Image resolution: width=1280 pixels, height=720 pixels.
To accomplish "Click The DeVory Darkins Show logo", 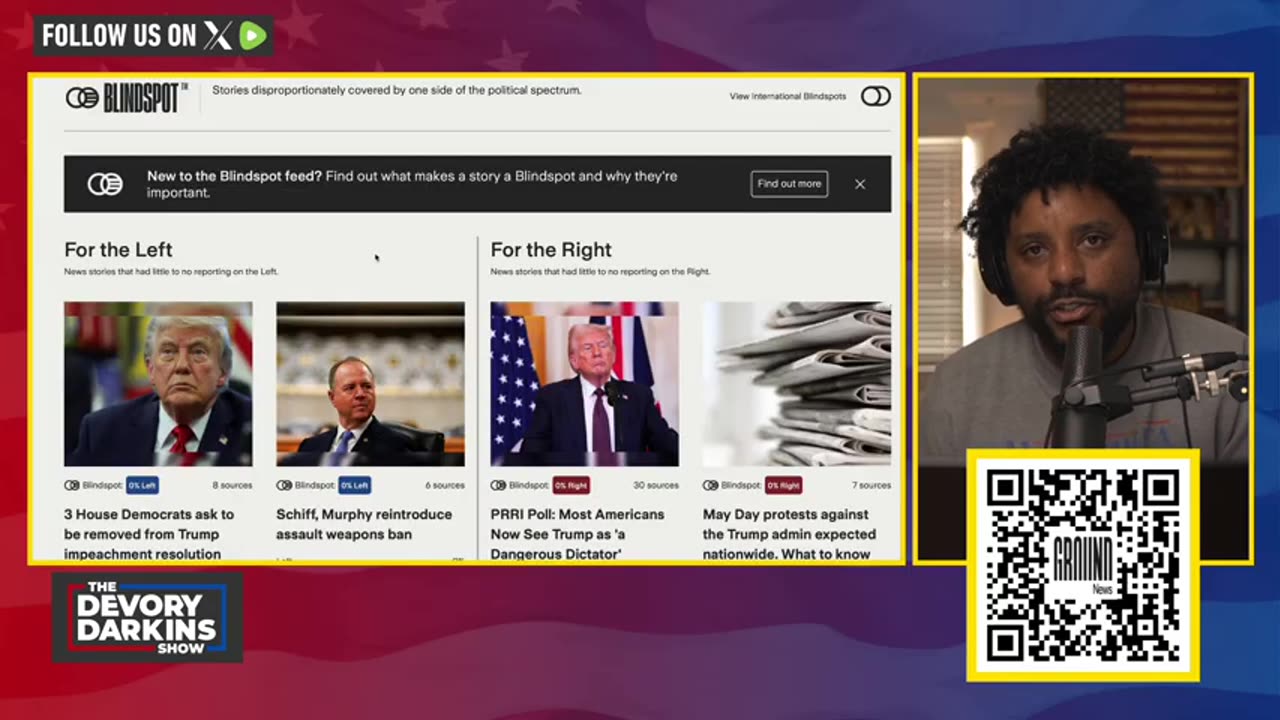I will tap(147, 617).
